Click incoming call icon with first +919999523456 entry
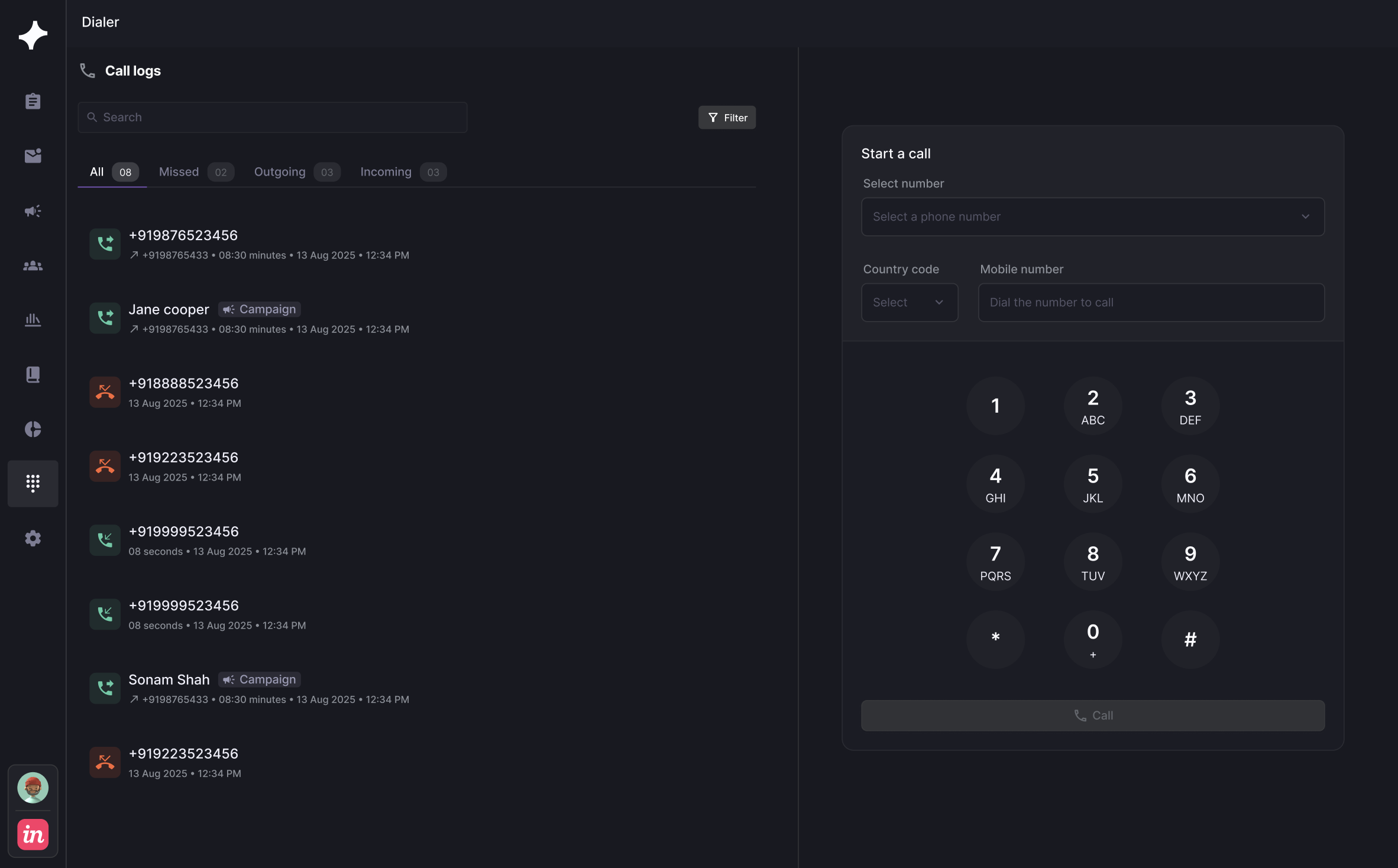Viewport: 1398px width, 868px height. (x=105, y=540)
